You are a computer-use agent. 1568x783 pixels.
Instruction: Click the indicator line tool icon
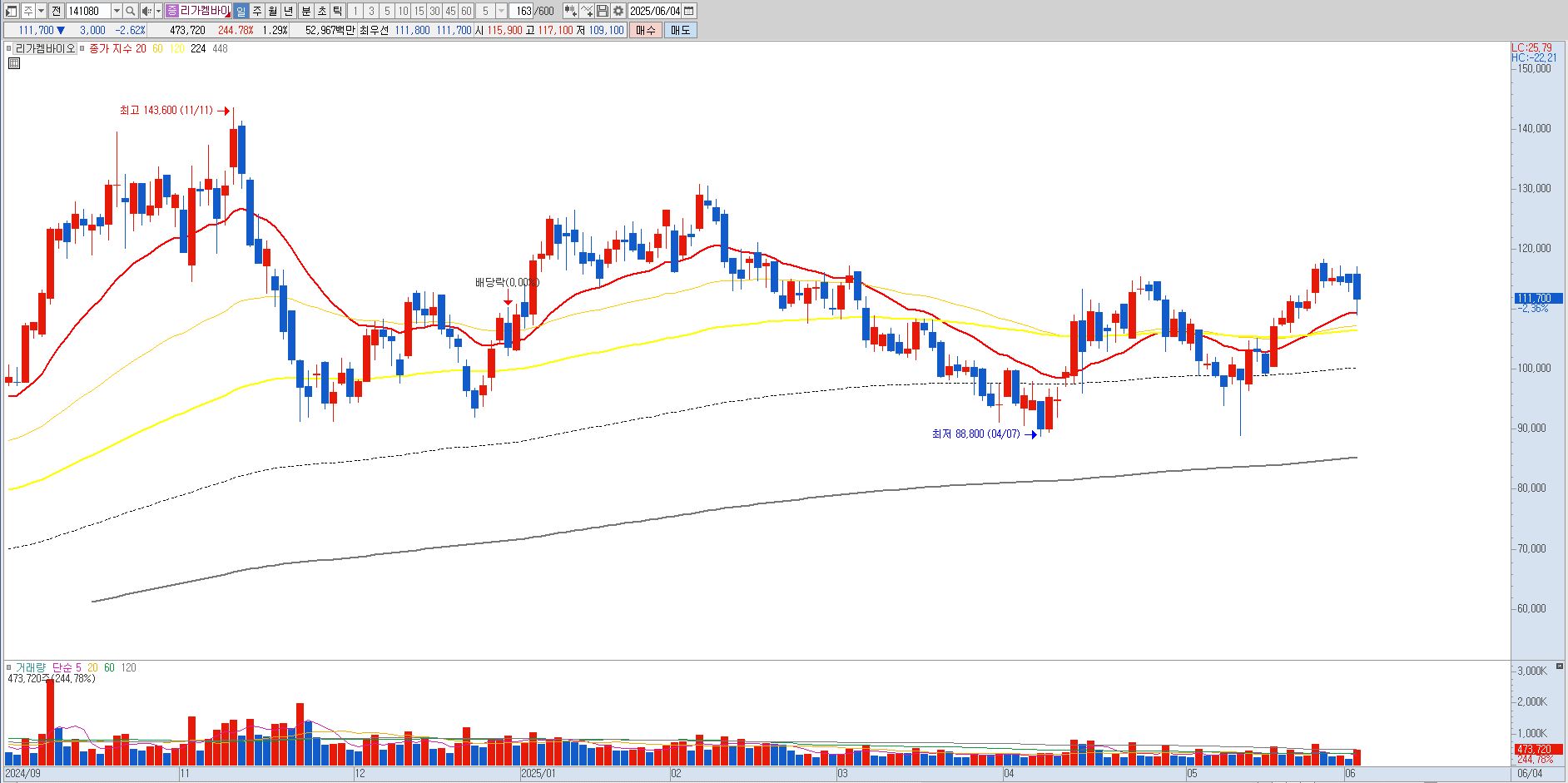tap(587, 11)
